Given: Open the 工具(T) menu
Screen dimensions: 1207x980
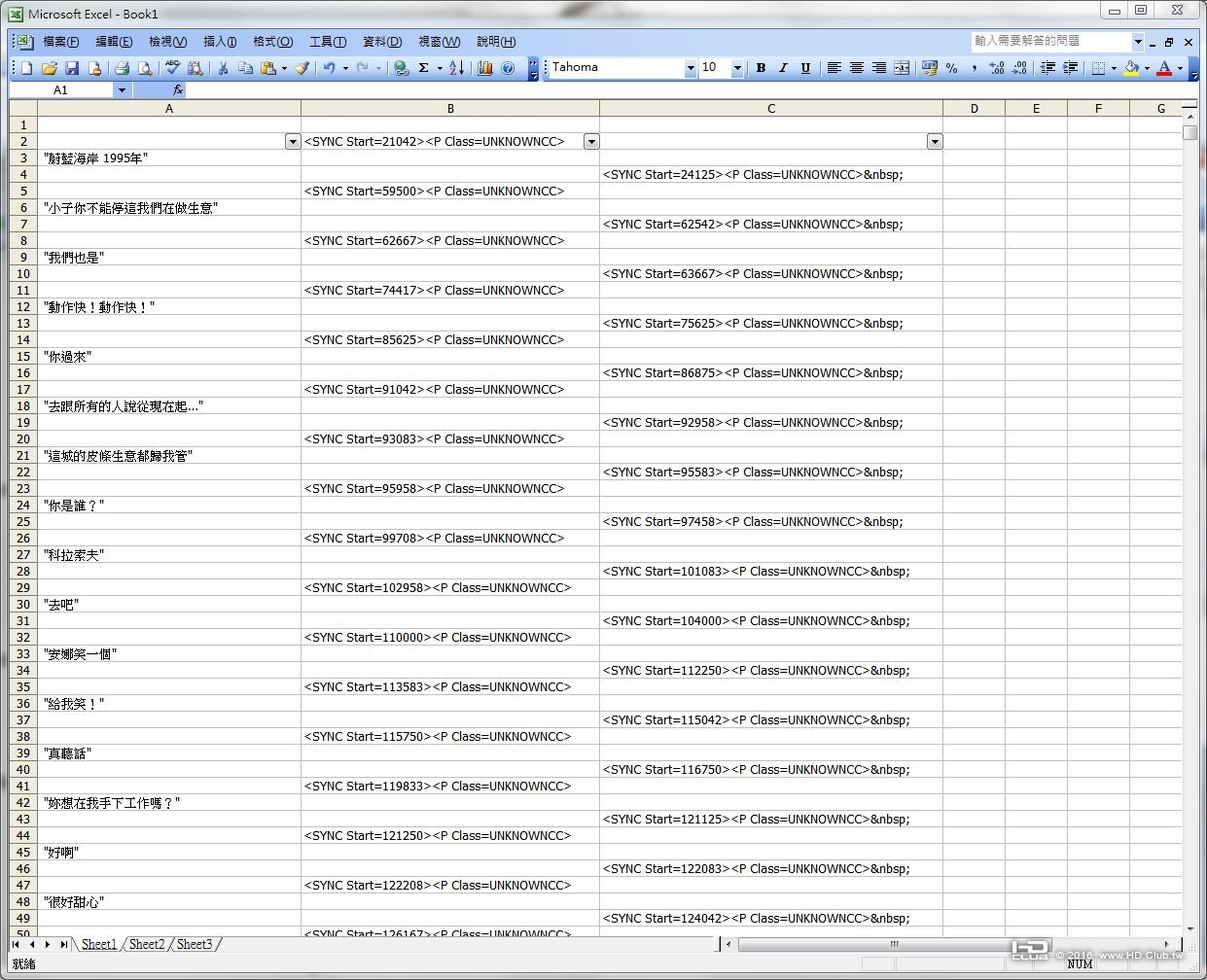Looking at the screenshot, I should 328,42.
